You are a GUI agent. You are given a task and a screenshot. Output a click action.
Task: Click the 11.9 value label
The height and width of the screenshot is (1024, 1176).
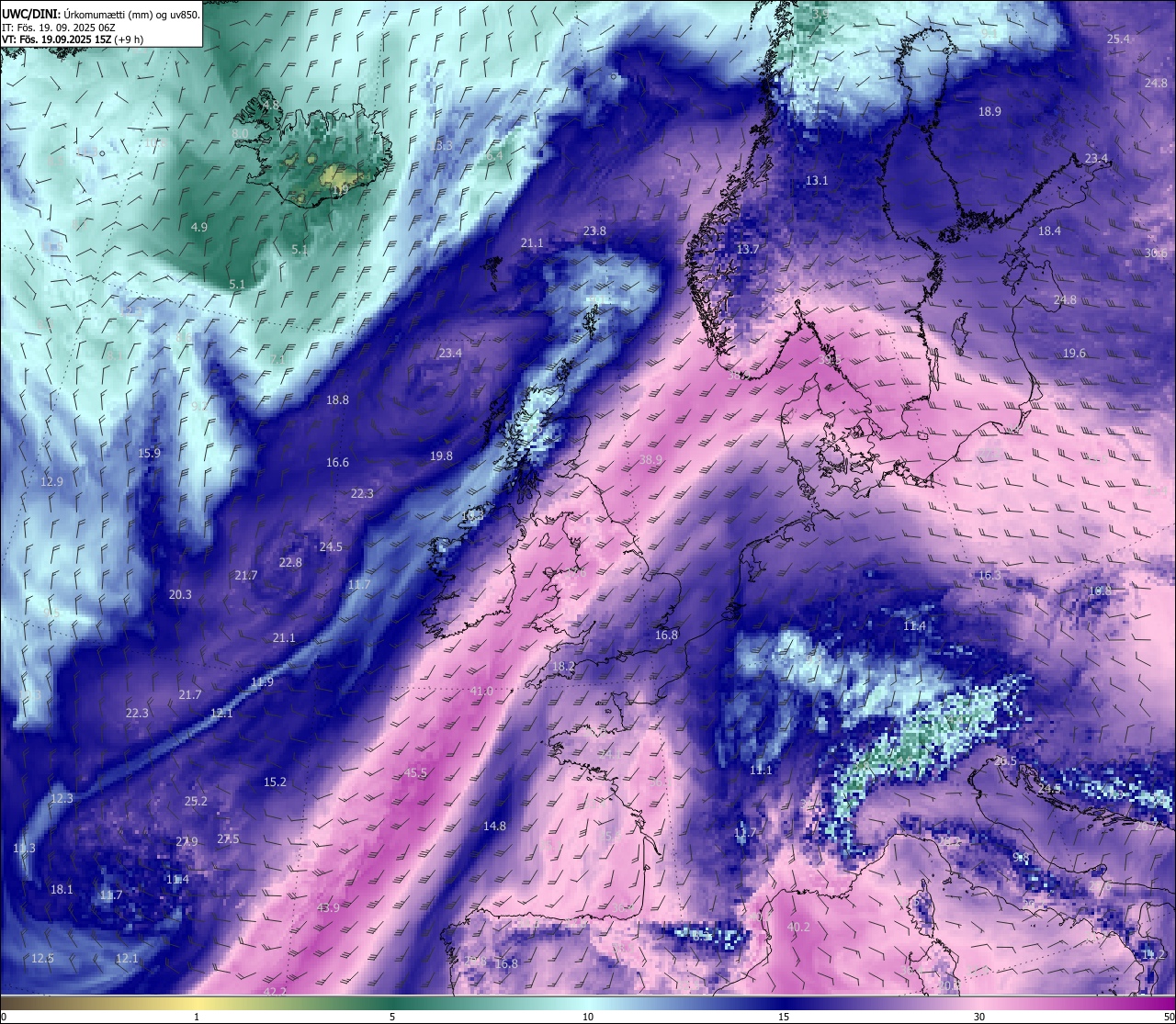point(262,681)
